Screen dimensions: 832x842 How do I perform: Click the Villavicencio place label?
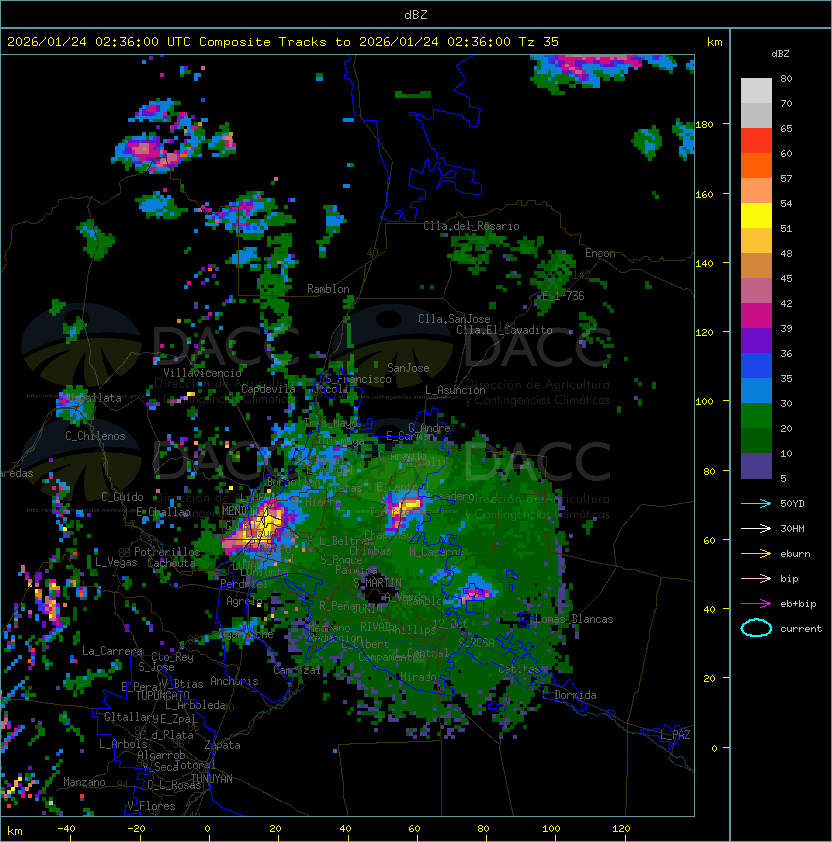coord(202,373)
